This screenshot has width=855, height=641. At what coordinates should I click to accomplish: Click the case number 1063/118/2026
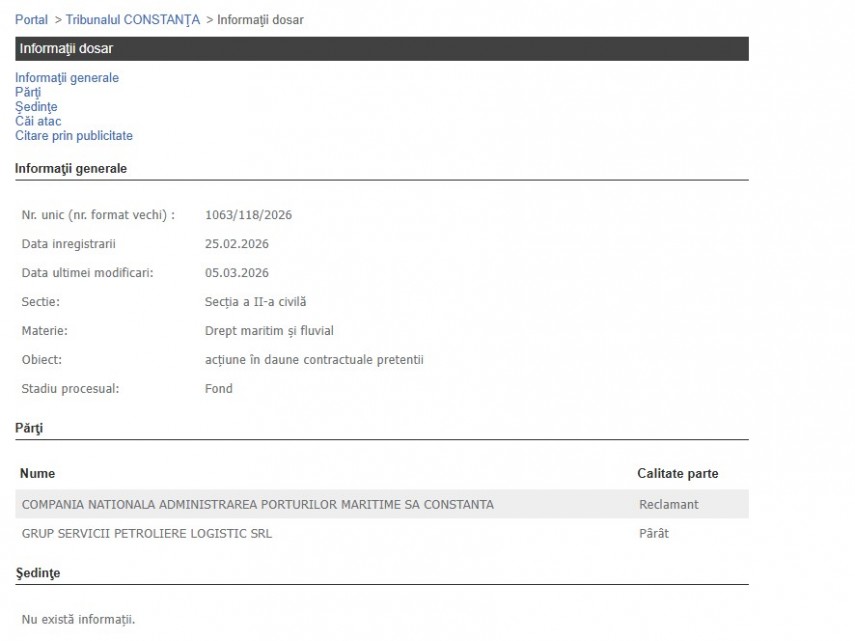click(x=248, y=215)
